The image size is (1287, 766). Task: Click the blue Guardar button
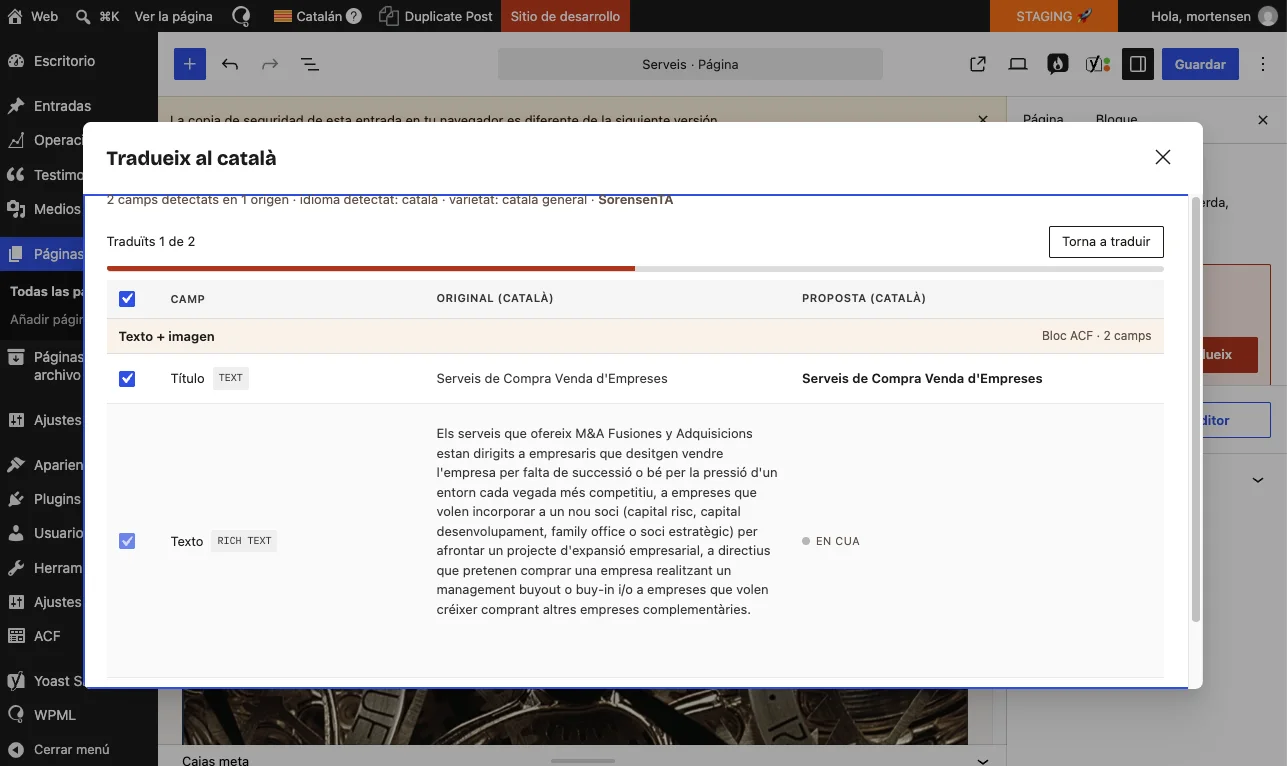[1200, 64]
